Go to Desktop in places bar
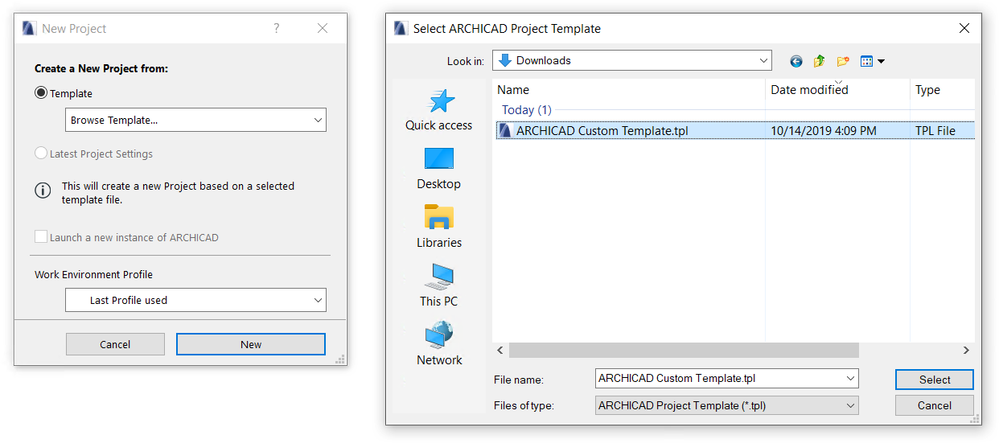Screen dimensions: 999x443 pyautogui.click(x=439, y=169)
